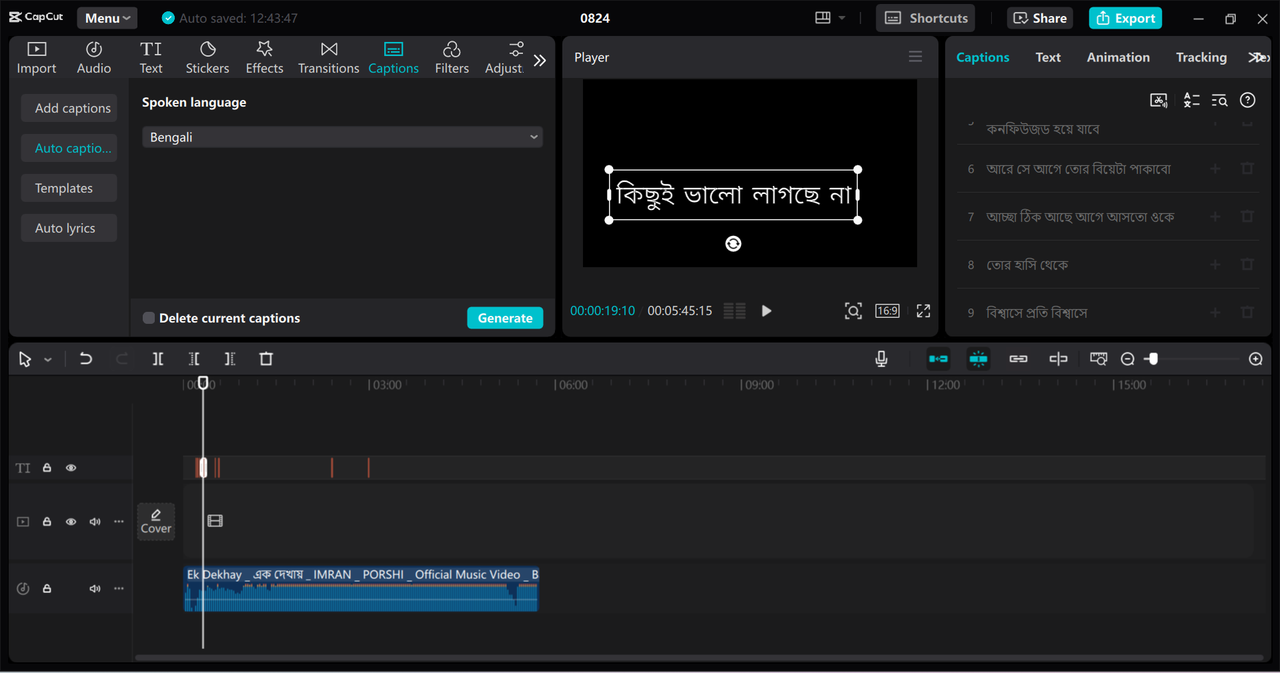Switch to the Tracking tab
The height and width of the screenshot is (673, 1280).
(x=1201, y=57)
